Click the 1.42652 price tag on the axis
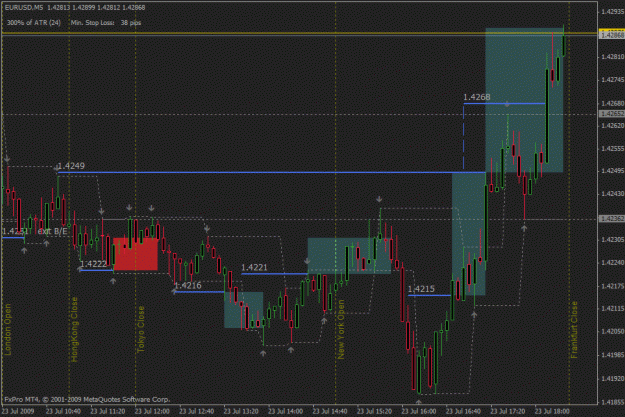Viewport: 625px width, 417px height. (612, 114)
